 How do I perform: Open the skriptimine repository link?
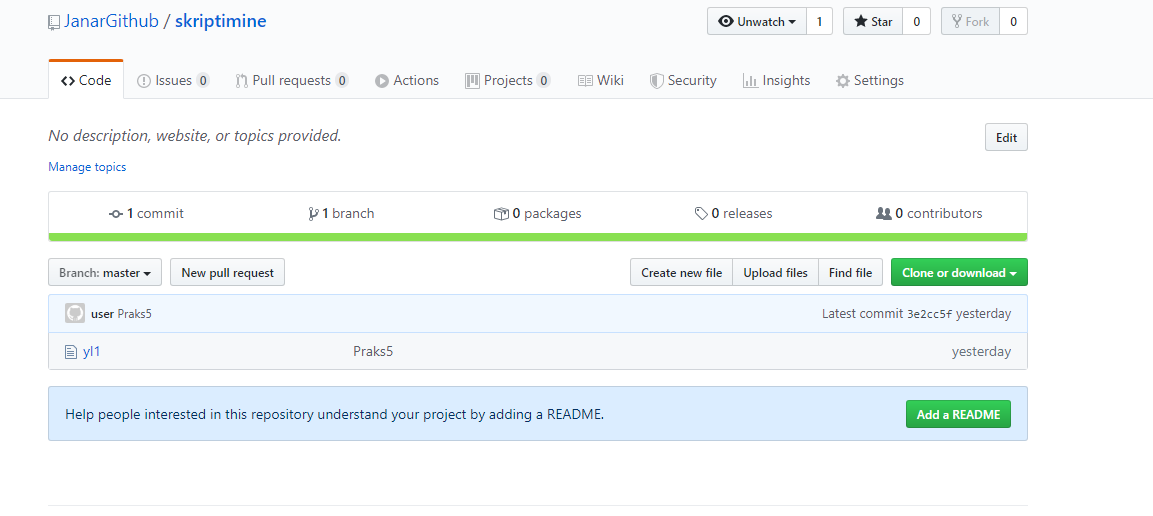[x=221, y=21]
